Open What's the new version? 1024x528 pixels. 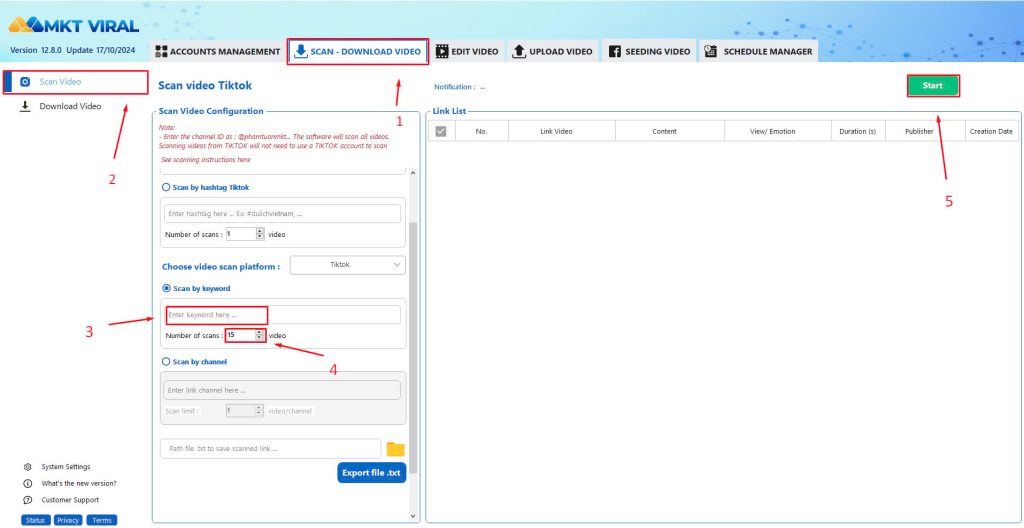[79, 484]
